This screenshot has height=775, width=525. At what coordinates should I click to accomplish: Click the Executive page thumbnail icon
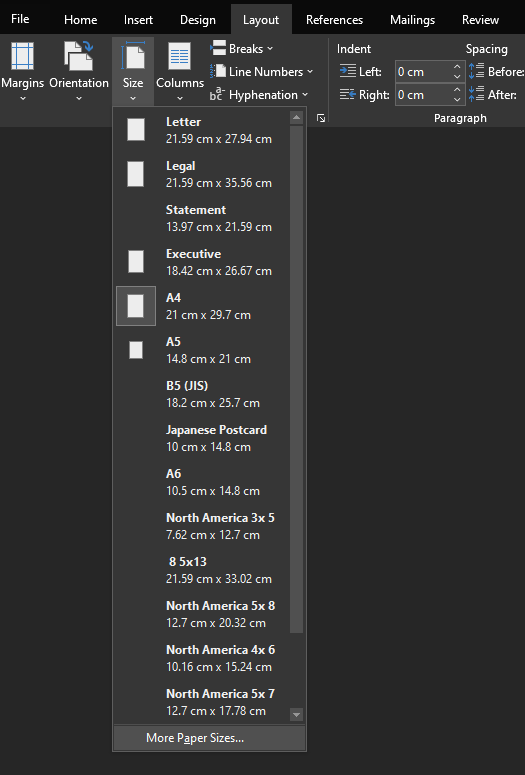136,261
